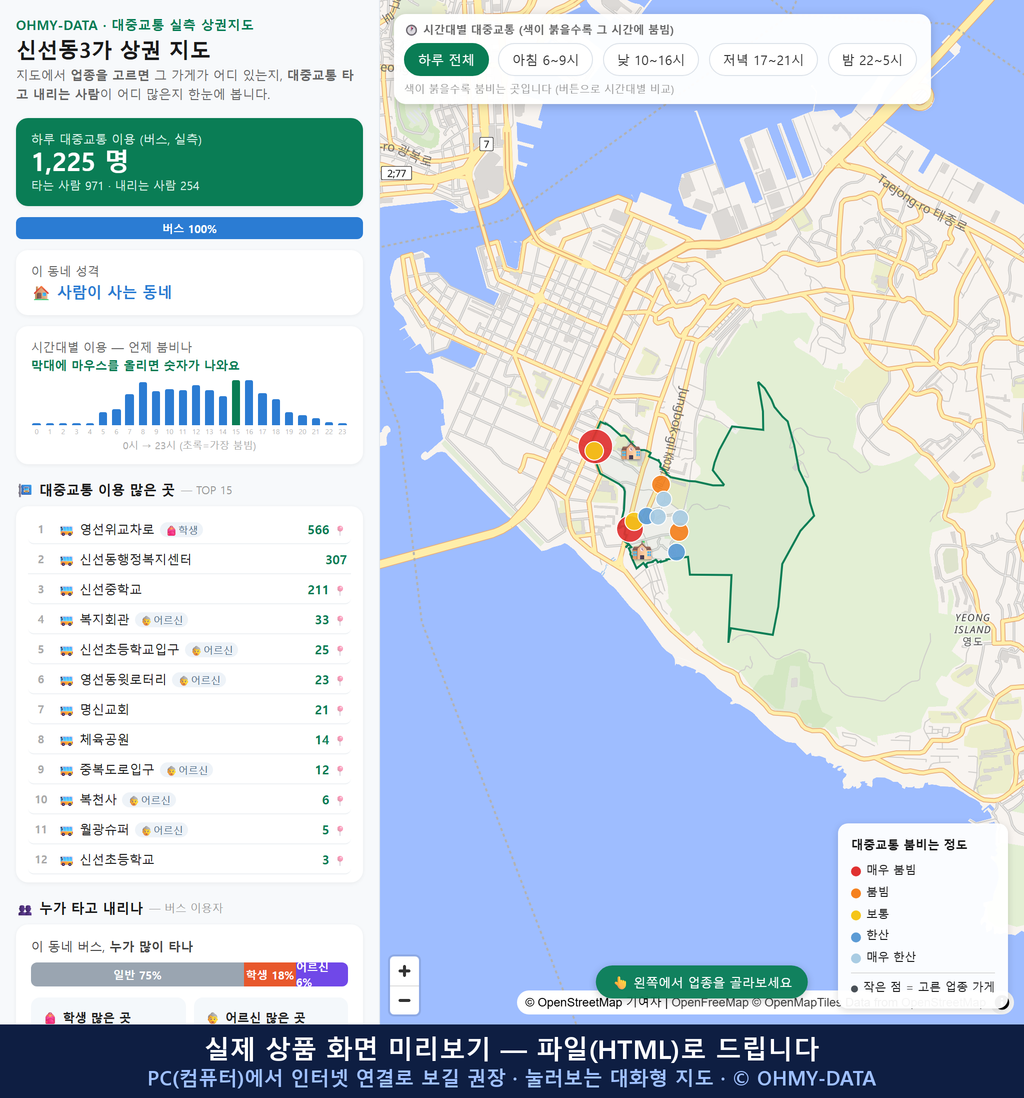Click the orange 붐빔 legend dot

pyautogui.click(x=856, y=893)
